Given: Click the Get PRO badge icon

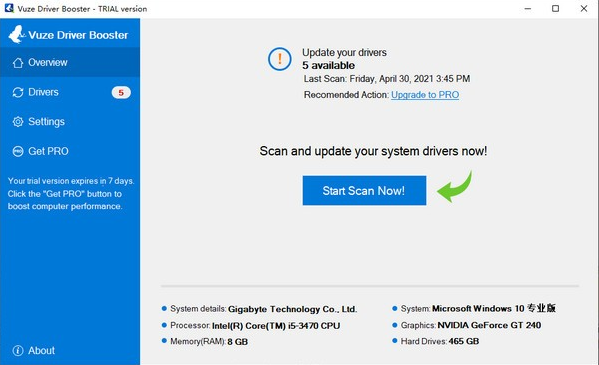Looking at the screenshot, I should point(18,151).
